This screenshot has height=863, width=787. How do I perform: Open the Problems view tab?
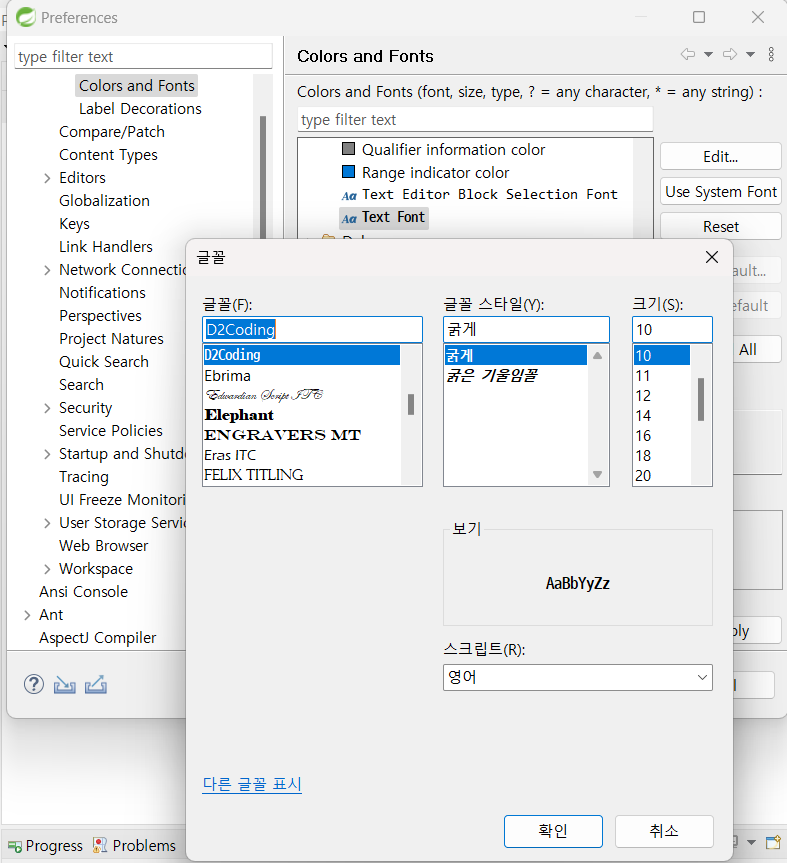click(x=134, y=845)
